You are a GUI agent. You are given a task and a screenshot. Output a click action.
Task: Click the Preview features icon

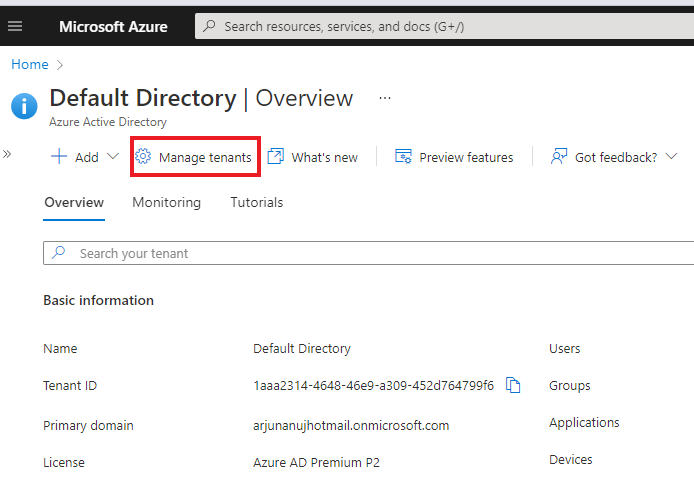coord(403,156)
